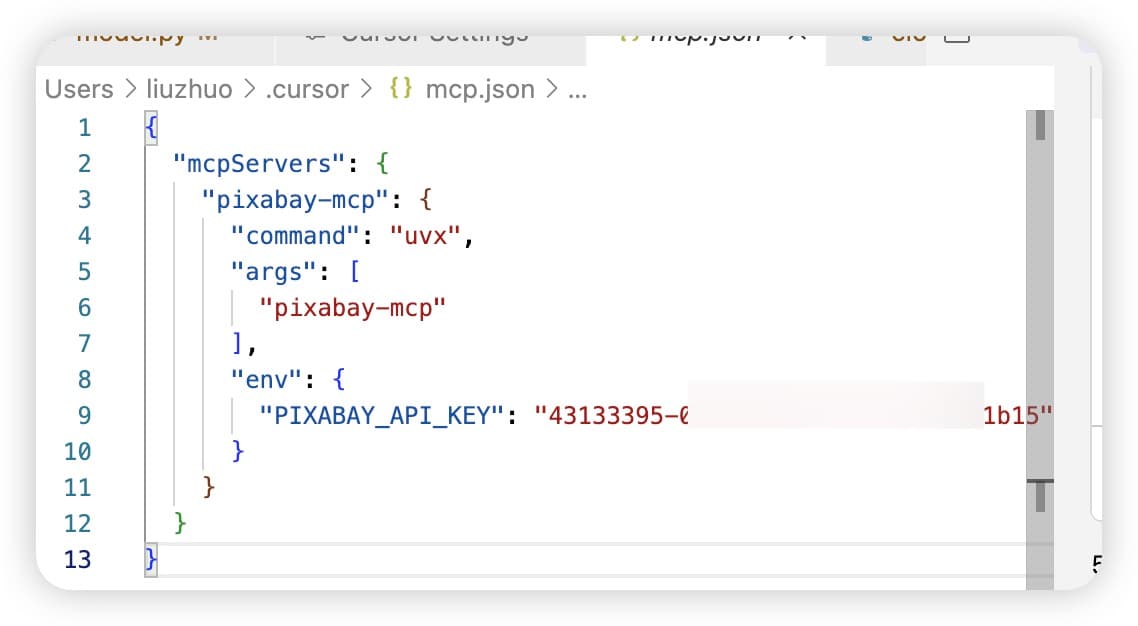This screenshot has height=626, width=1138.
Task: Click the "env" key text
Action: tap(266, 379)
